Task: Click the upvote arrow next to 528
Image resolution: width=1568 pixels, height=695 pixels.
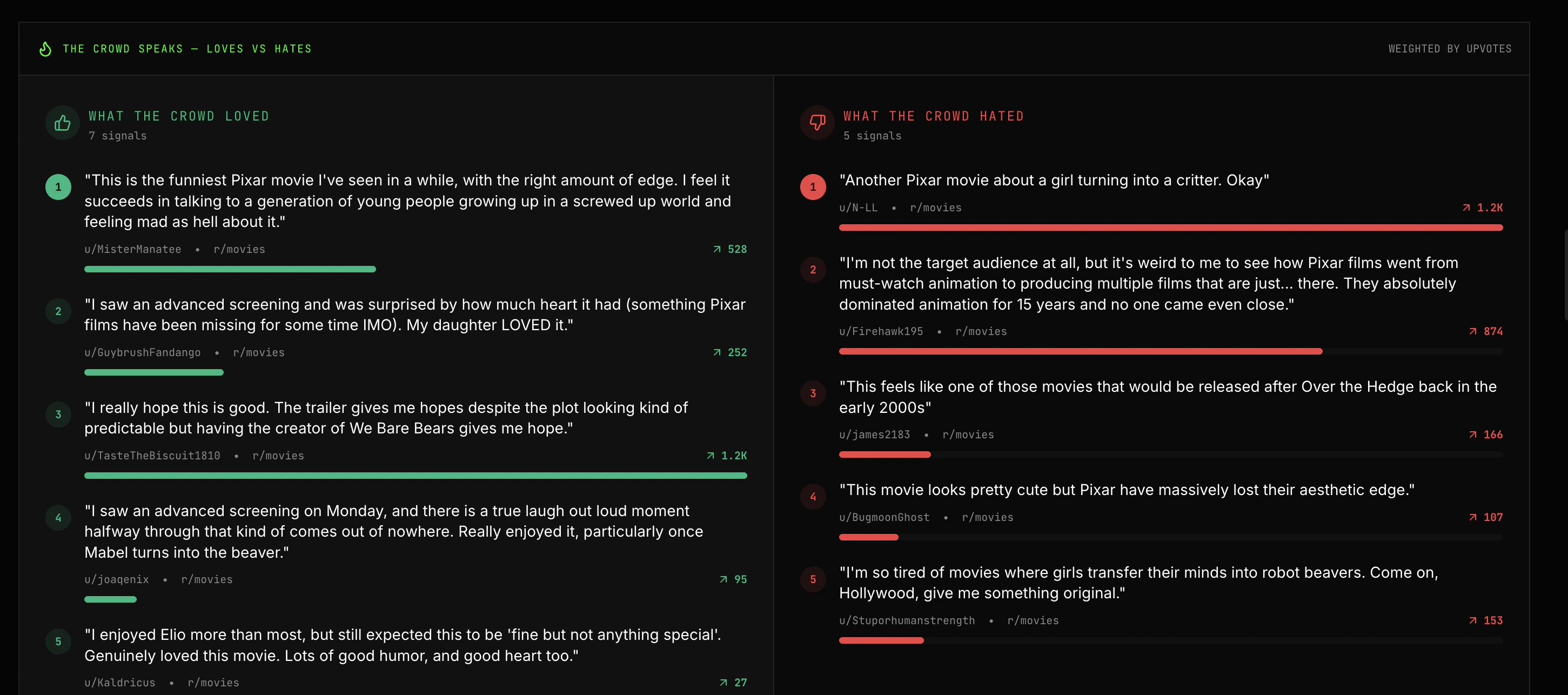Action: tap(716, 249)
